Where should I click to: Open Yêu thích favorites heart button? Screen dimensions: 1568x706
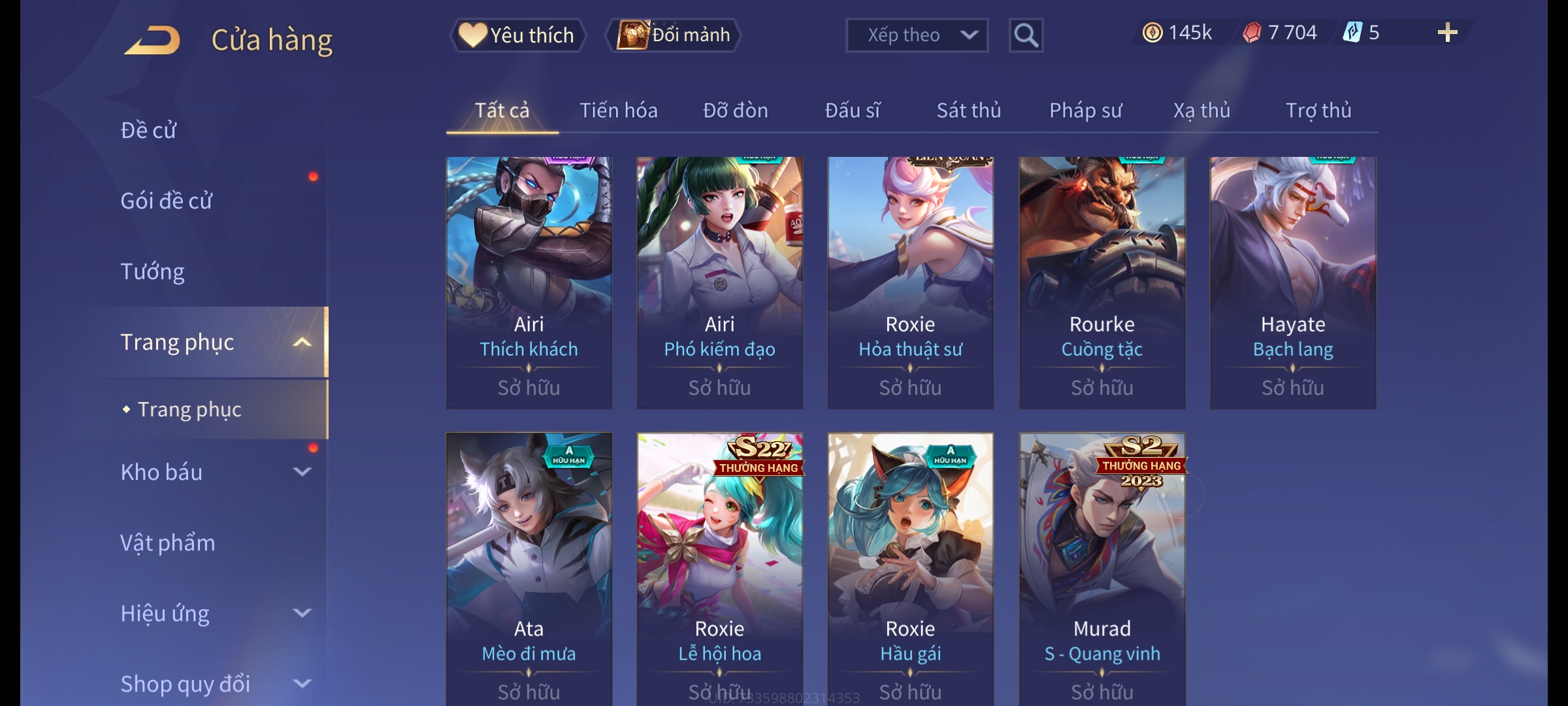coord(517,35)
